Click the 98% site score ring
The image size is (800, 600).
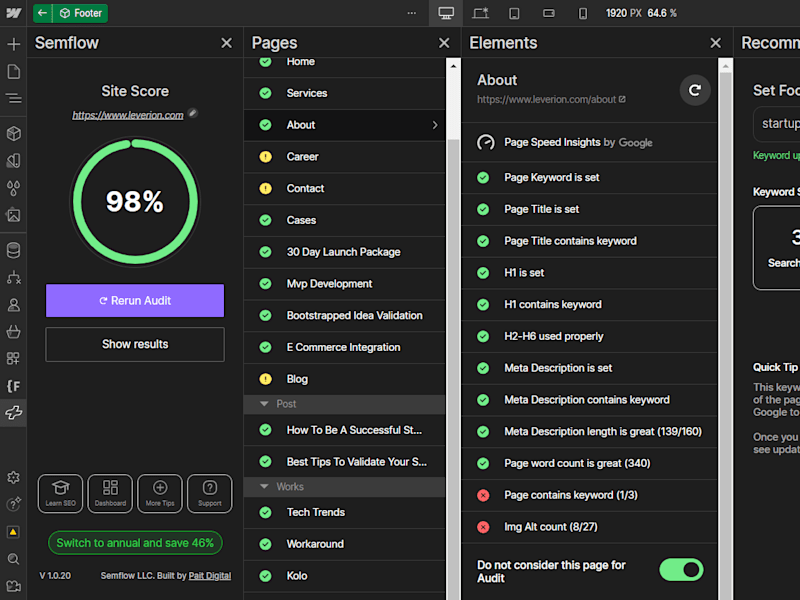(135, 202)
